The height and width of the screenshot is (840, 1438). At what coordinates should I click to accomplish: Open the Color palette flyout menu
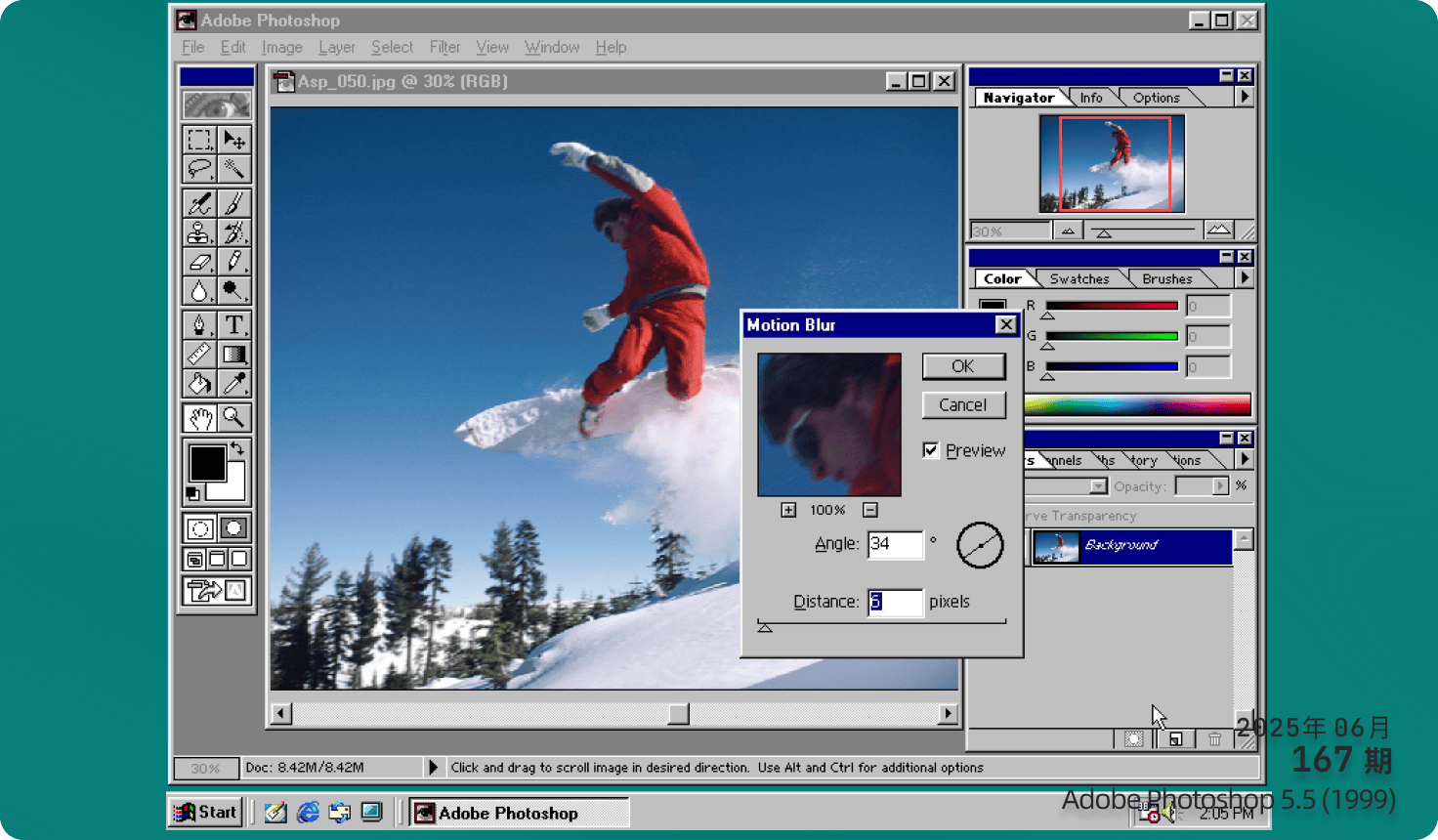pos(1244,278)
